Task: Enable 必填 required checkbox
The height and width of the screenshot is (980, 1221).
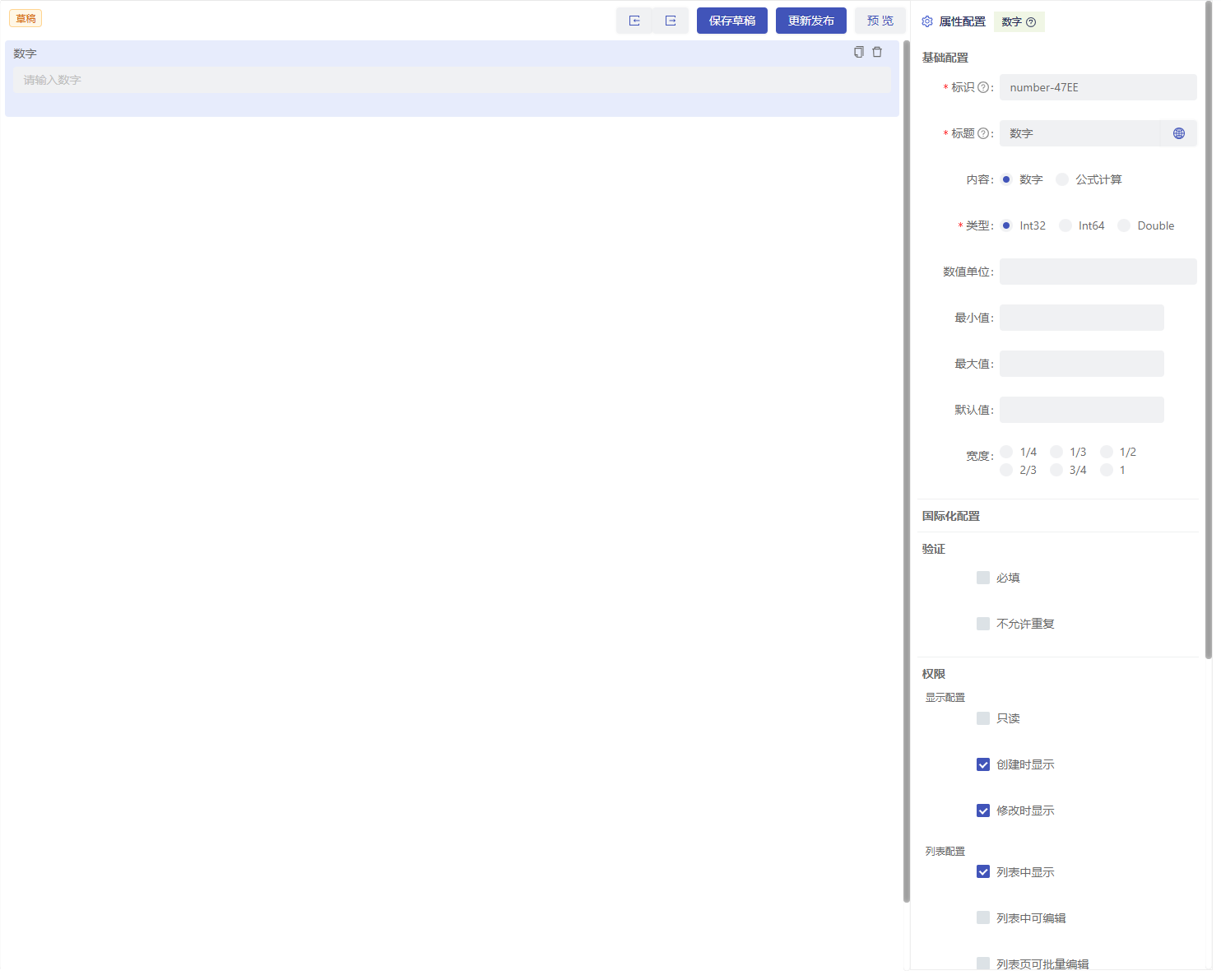Action: click(983, 578)
